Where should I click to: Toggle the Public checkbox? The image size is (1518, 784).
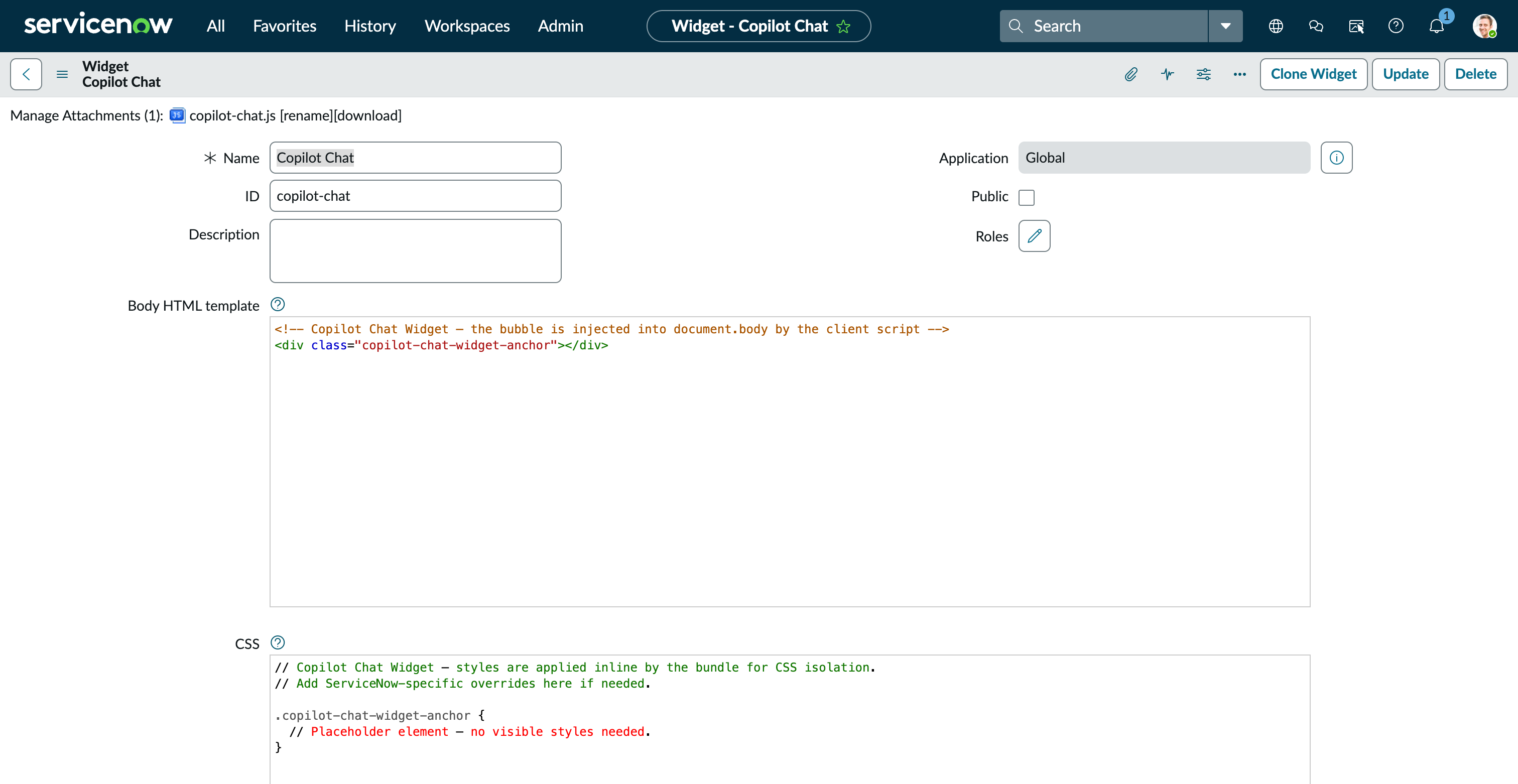[1028, 197]
